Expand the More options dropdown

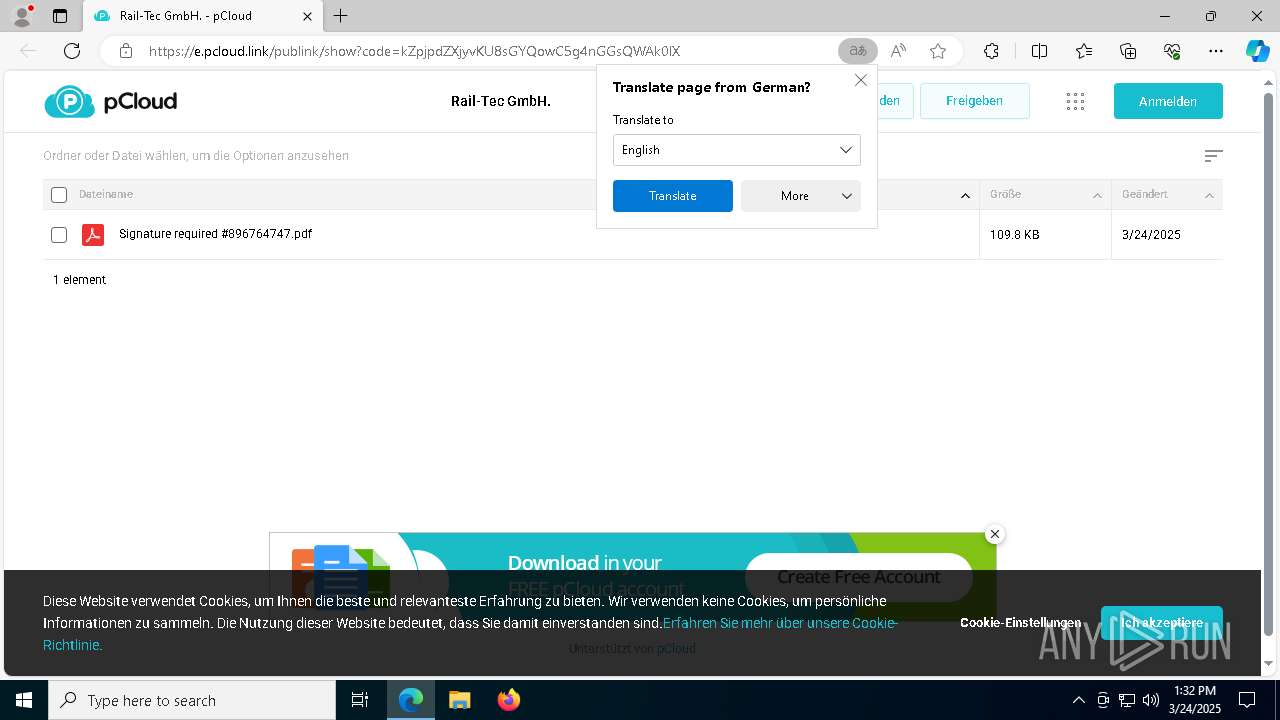pyautogui.click(x=800, y=196)
